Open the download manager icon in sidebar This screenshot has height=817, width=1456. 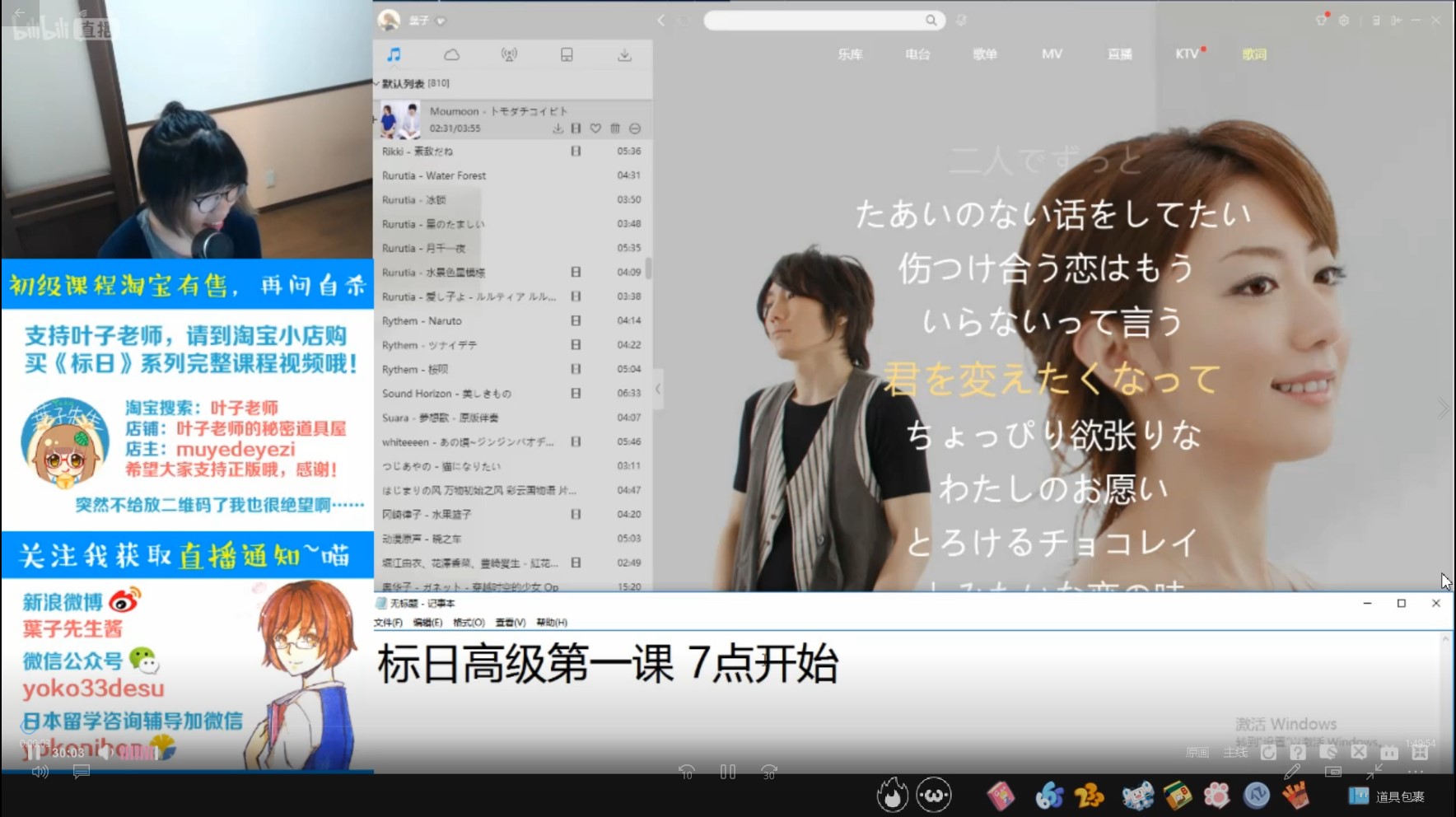coord(624,55)
